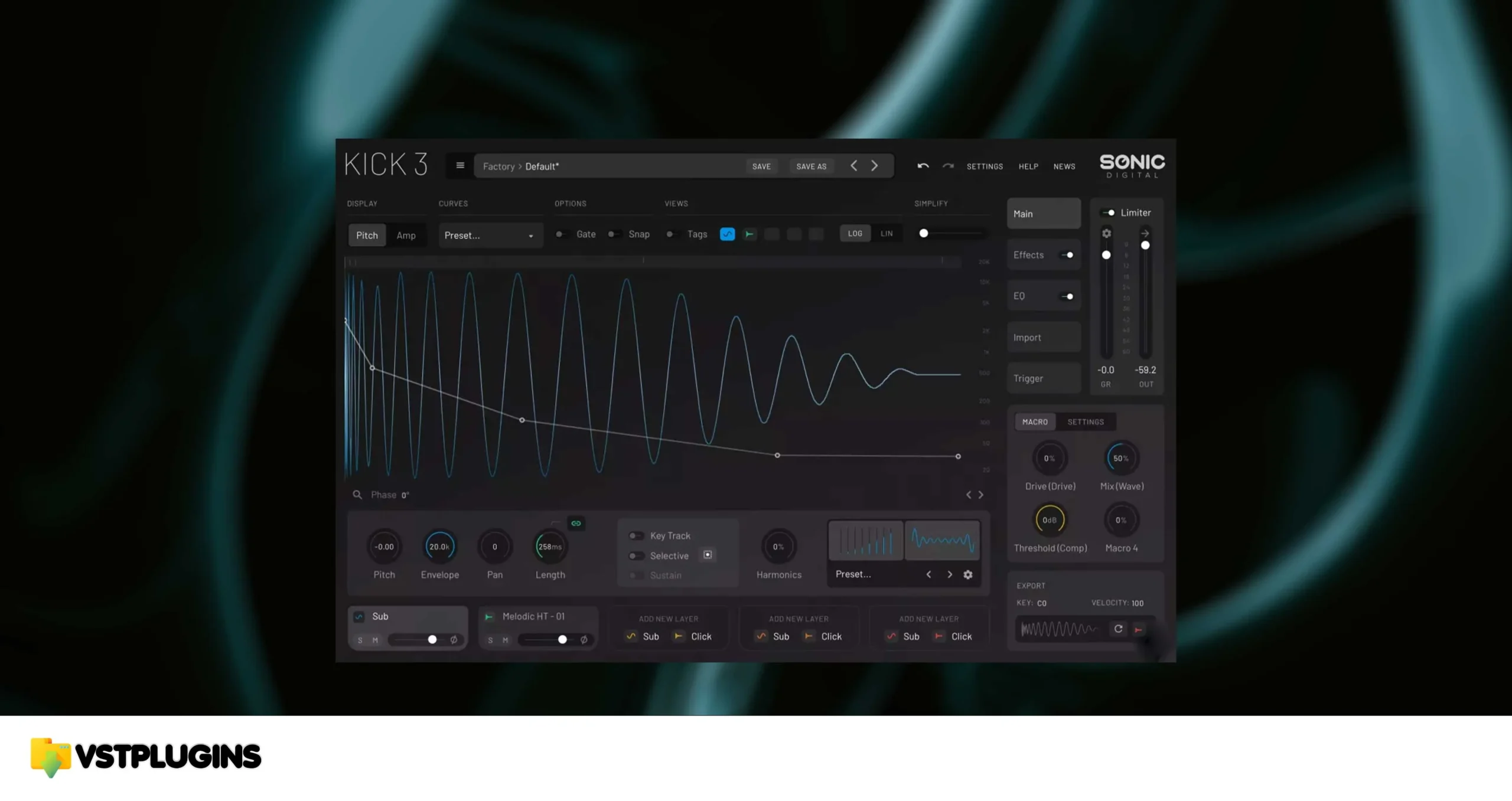Open the harmonics Preset... selector
Viewport: 1512px width, 801px height.
pos(853,574)
